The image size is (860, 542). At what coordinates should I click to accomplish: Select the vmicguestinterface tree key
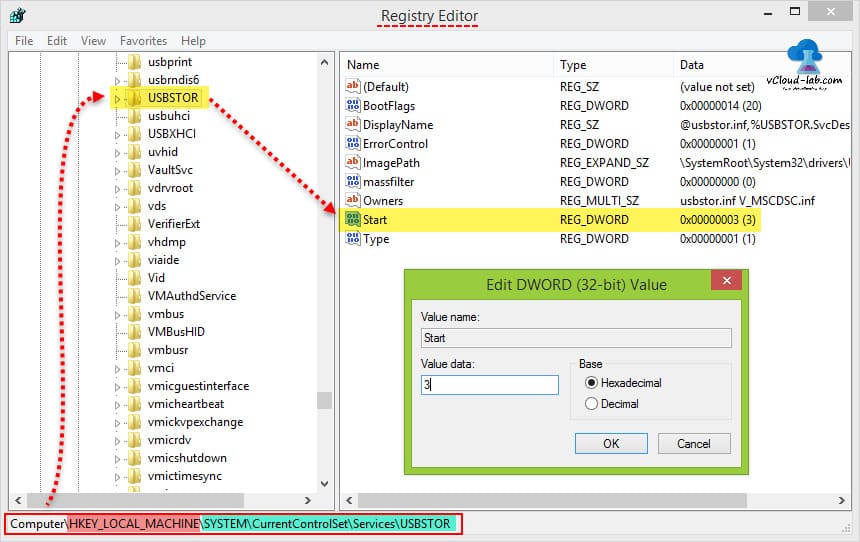point(199,386)
